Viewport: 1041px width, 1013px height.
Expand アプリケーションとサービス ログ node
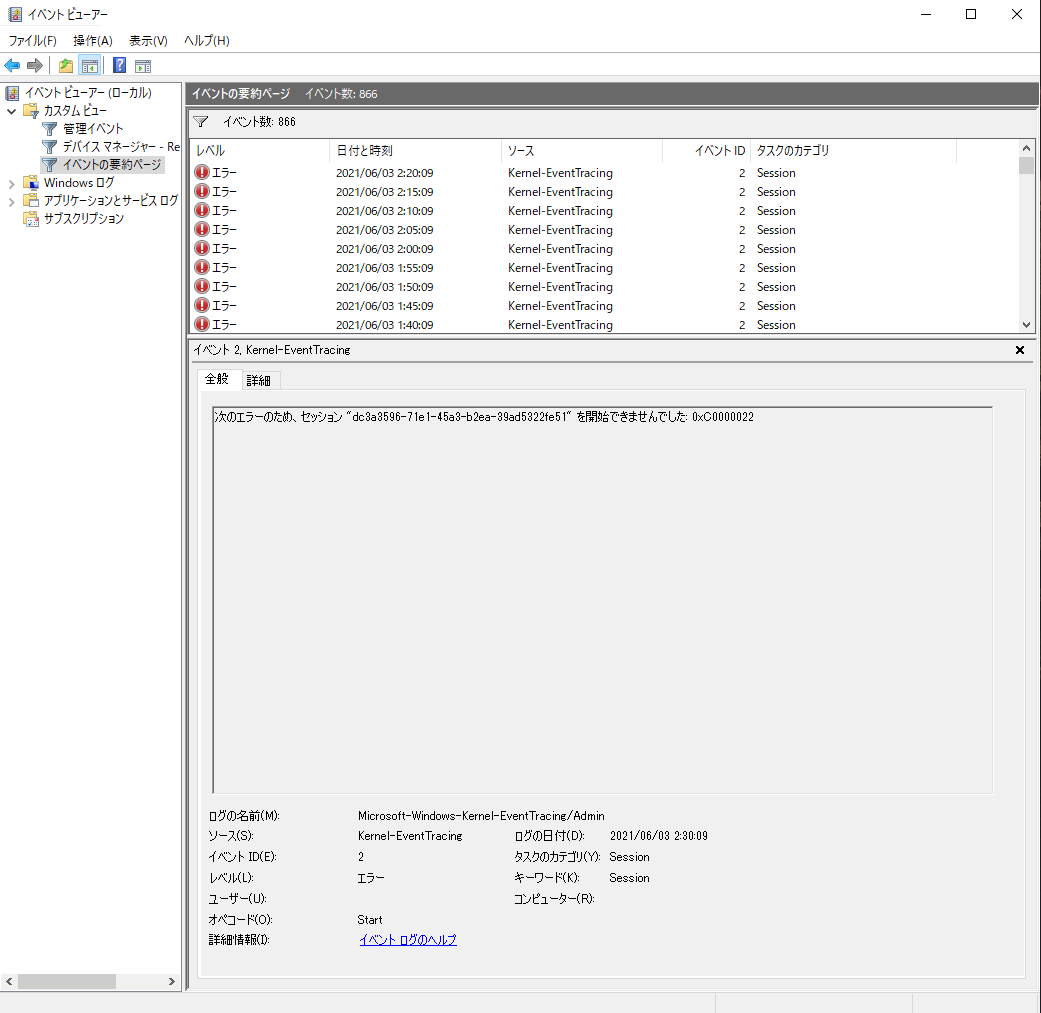[x=11, y=201]
